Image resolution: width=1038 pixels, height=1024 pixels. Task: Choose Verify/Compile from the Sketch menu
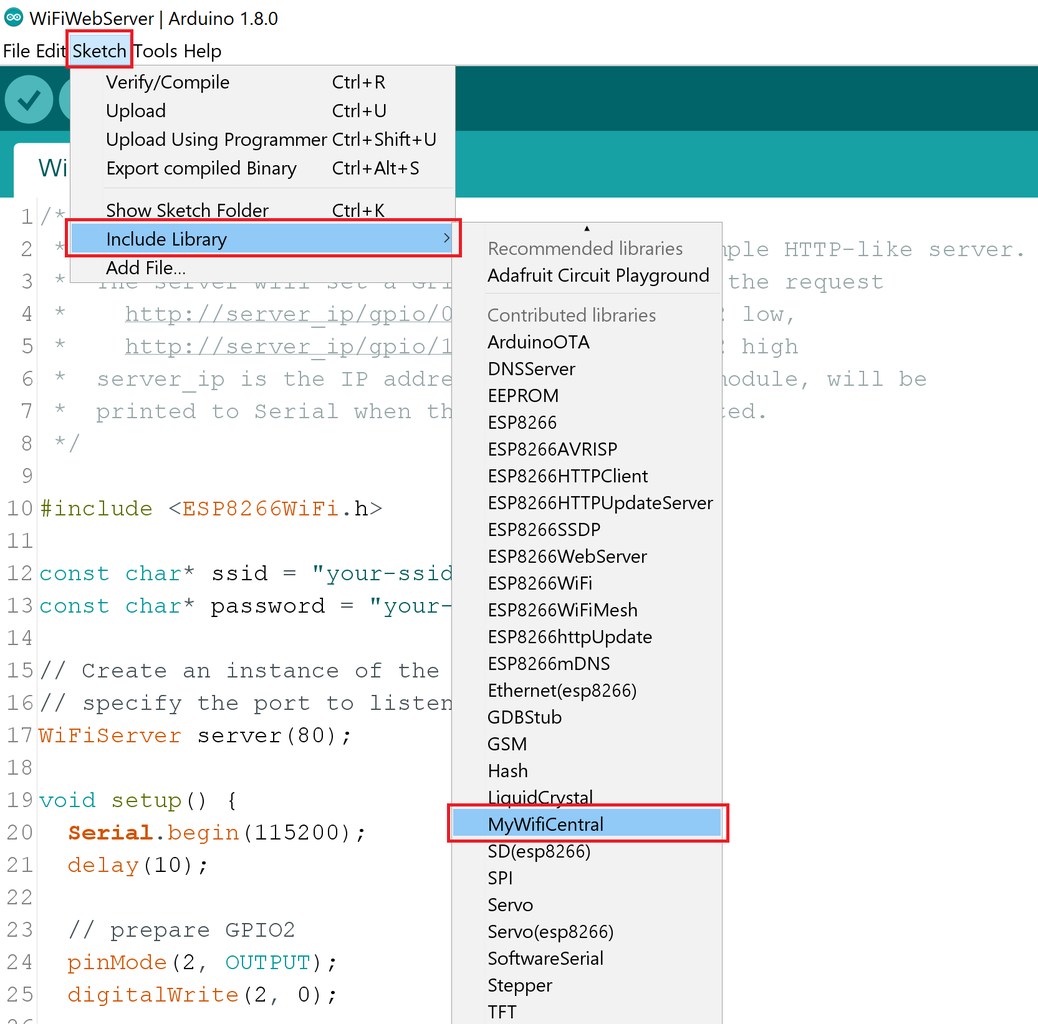(263, 82)
